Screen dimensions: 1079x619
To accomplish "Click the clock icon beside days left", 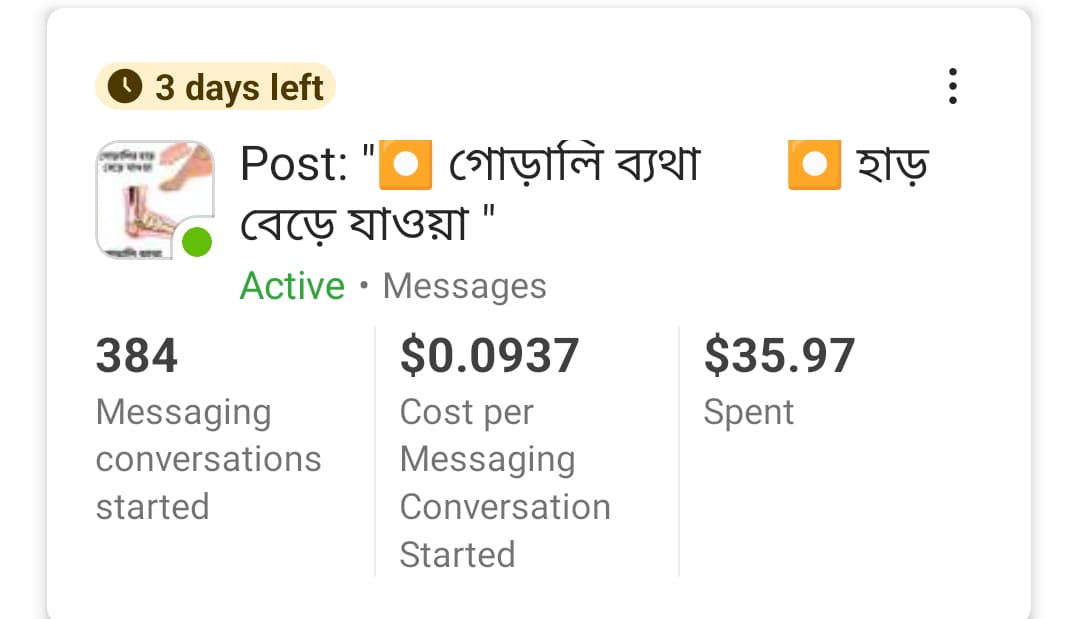I will point(125,87).
